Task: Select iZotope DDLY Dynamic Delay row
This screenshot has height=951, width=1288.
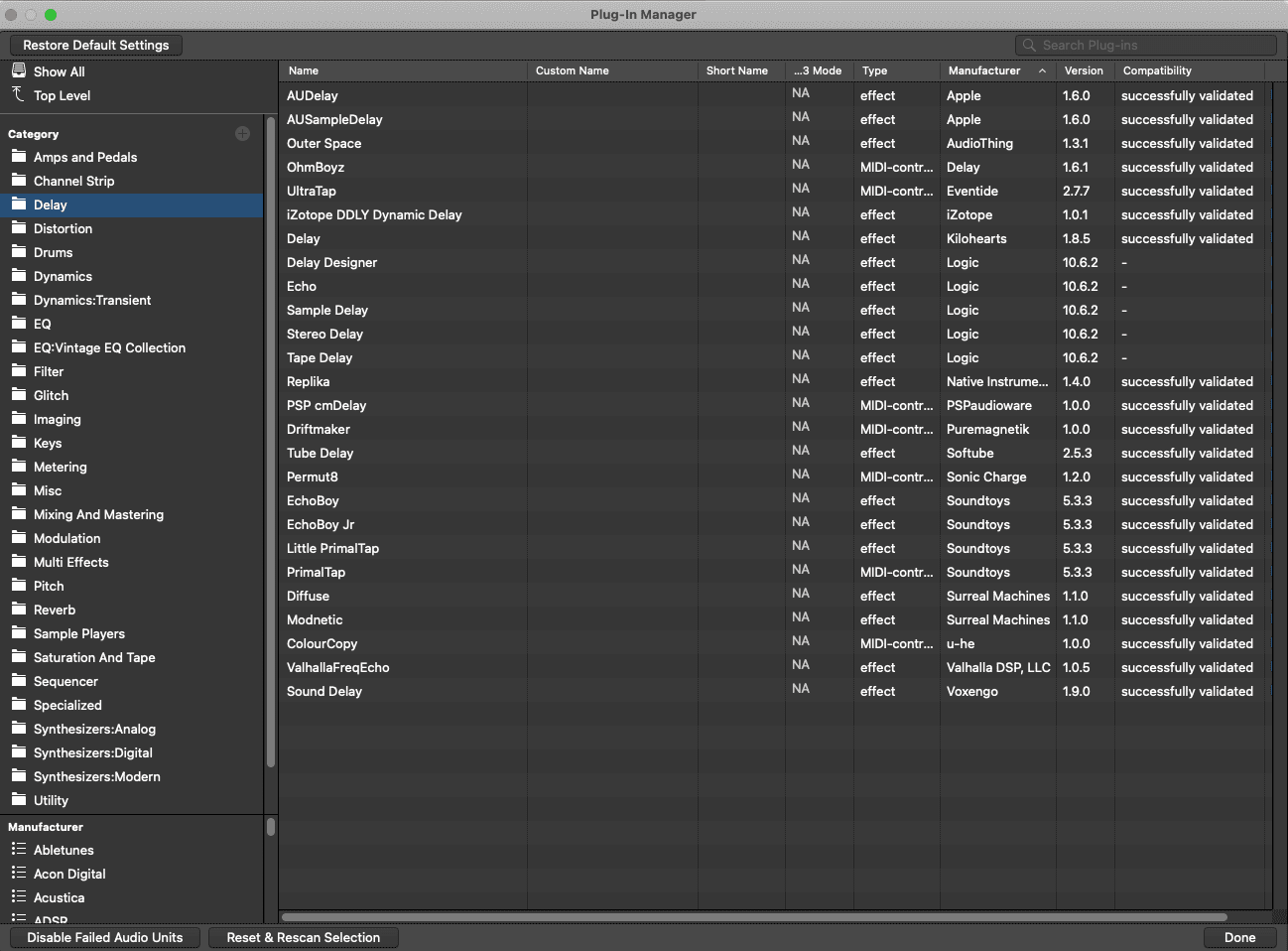Action: coord(773,214)
